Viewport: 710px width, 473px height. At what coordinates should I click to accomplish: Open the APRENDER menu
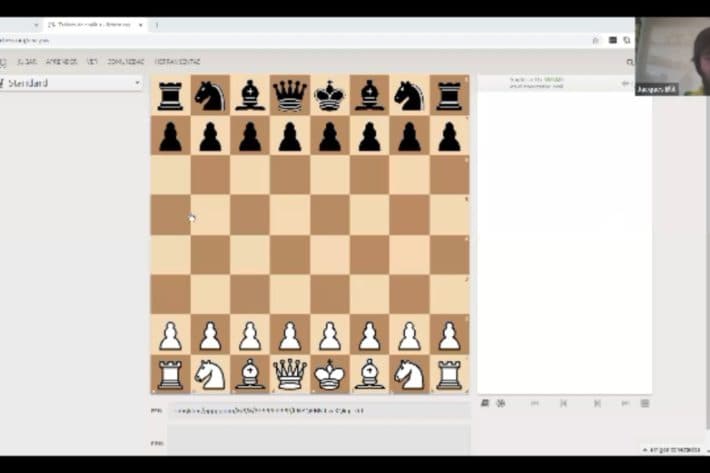[x=61, y=62]
